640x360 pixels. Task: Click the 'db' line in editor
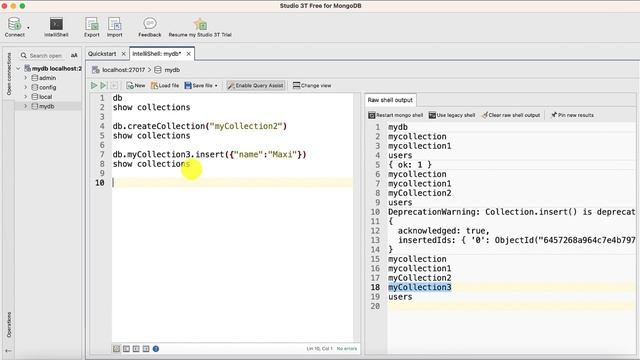[118, 98]
